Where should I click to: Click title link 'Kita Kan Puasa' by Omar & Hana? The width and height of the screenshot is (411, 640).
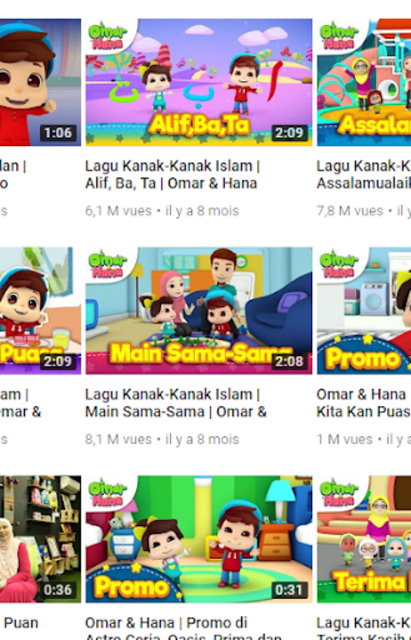(x=364, y=412)
